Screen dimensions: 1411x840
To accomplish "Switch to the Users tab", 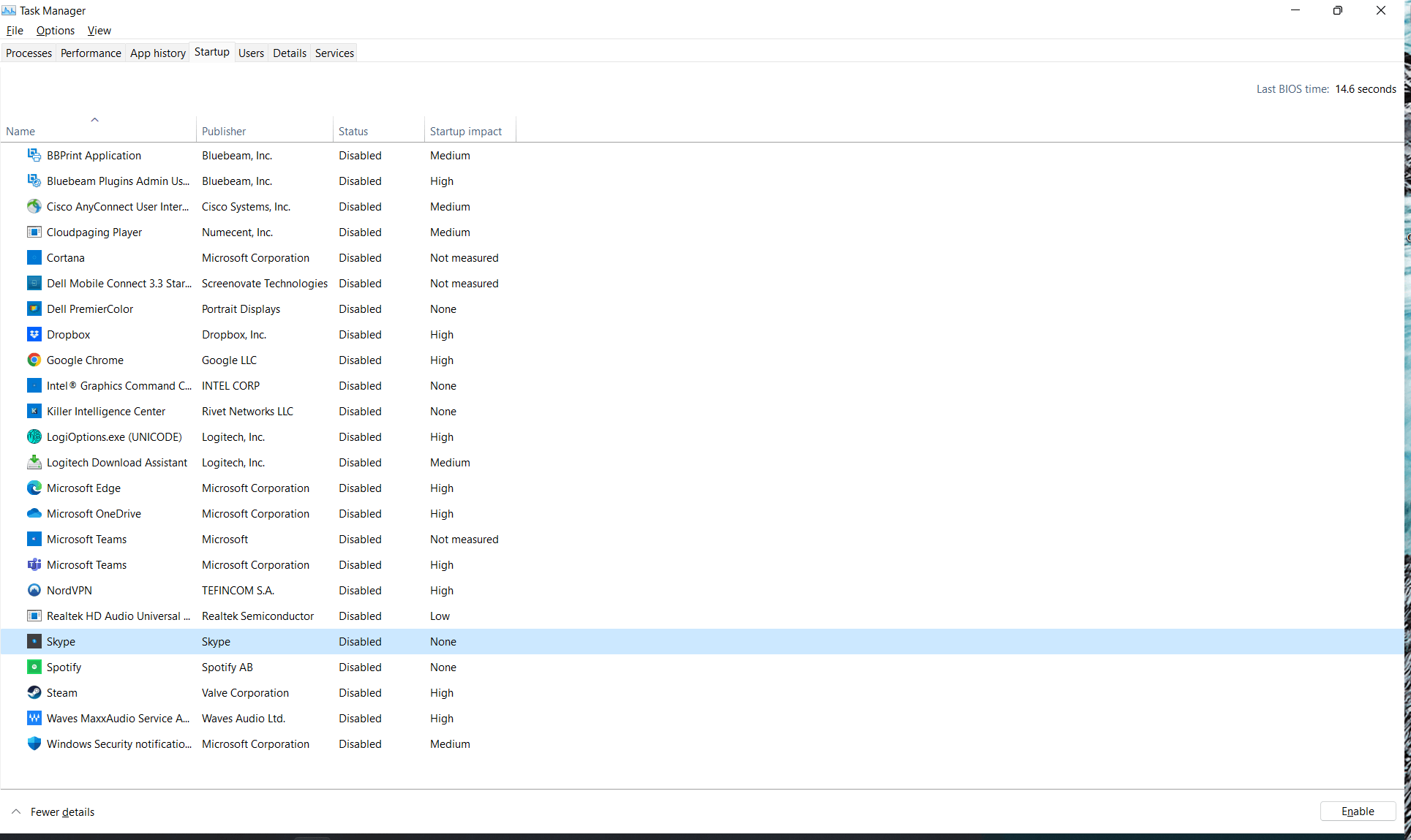I will click(251, 53).
